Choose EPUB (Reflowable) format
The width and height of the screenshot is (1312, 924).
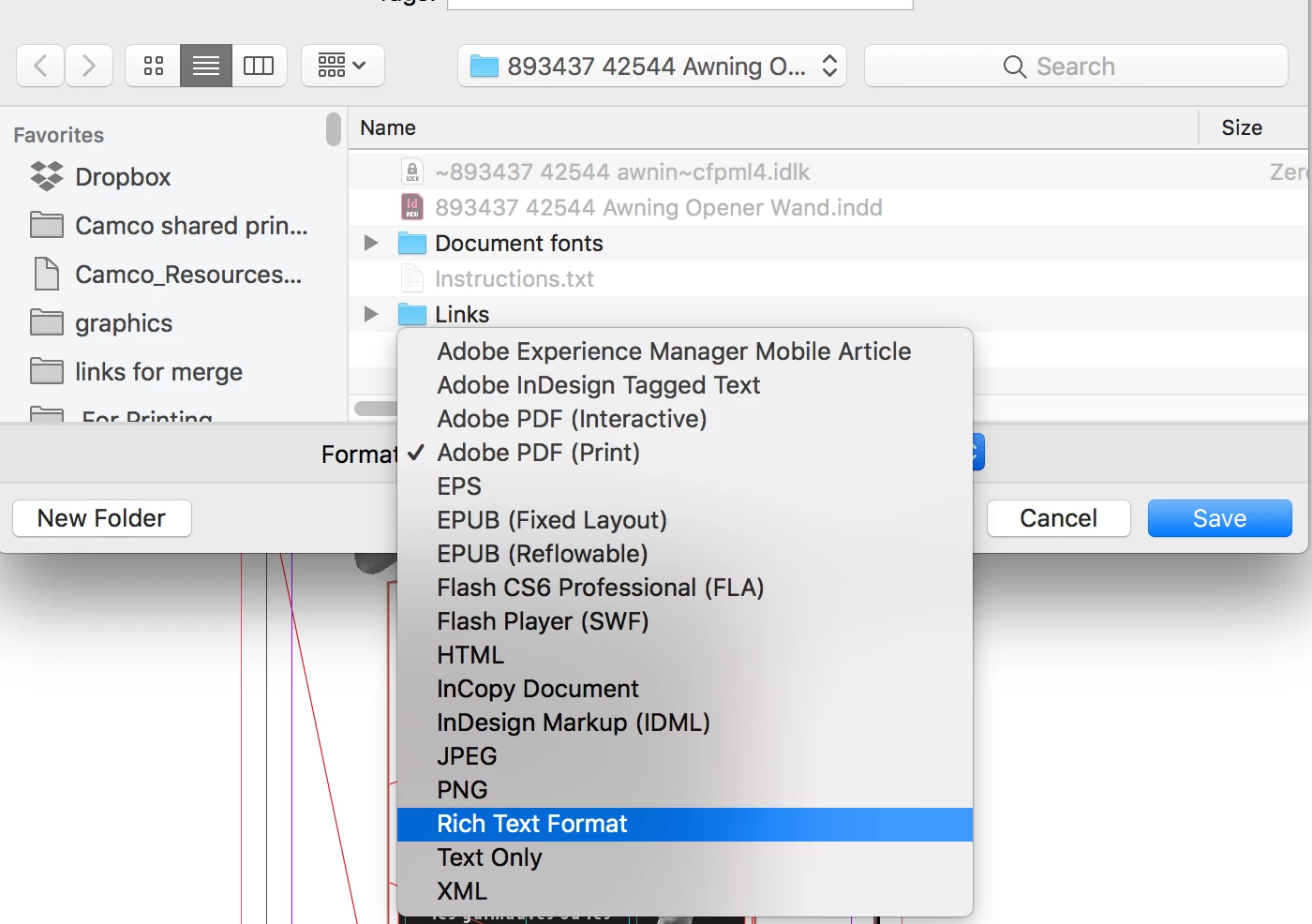[x=685, y=554]
